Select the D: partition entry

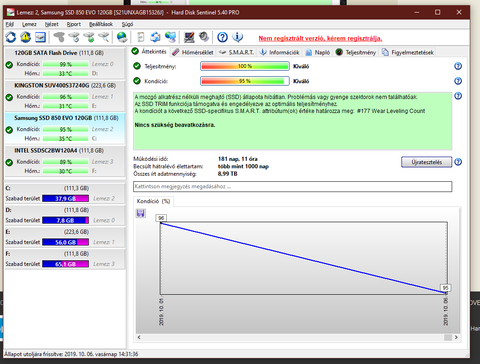coord(65,215)
